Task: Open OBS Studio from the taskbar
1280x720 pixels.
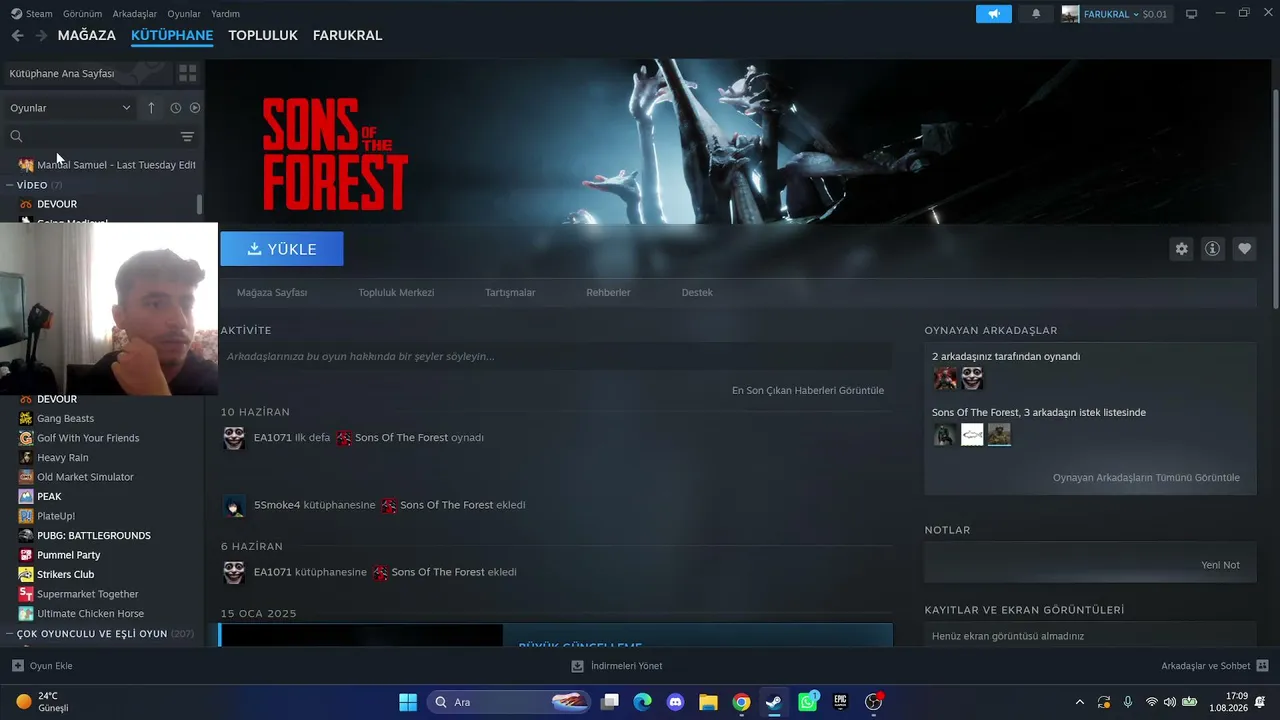Action: 874,702
